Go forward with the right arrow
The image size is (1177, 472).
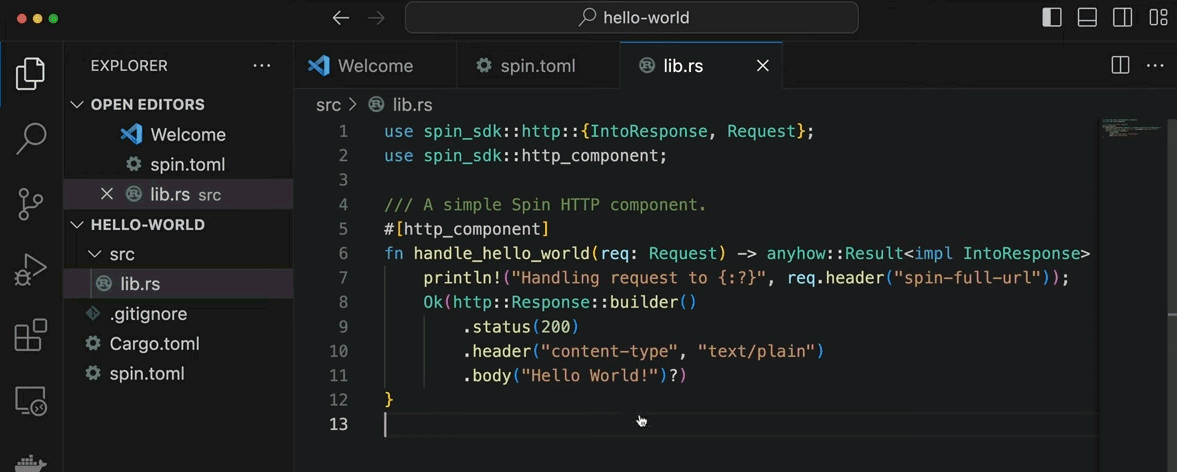point(376,18)
